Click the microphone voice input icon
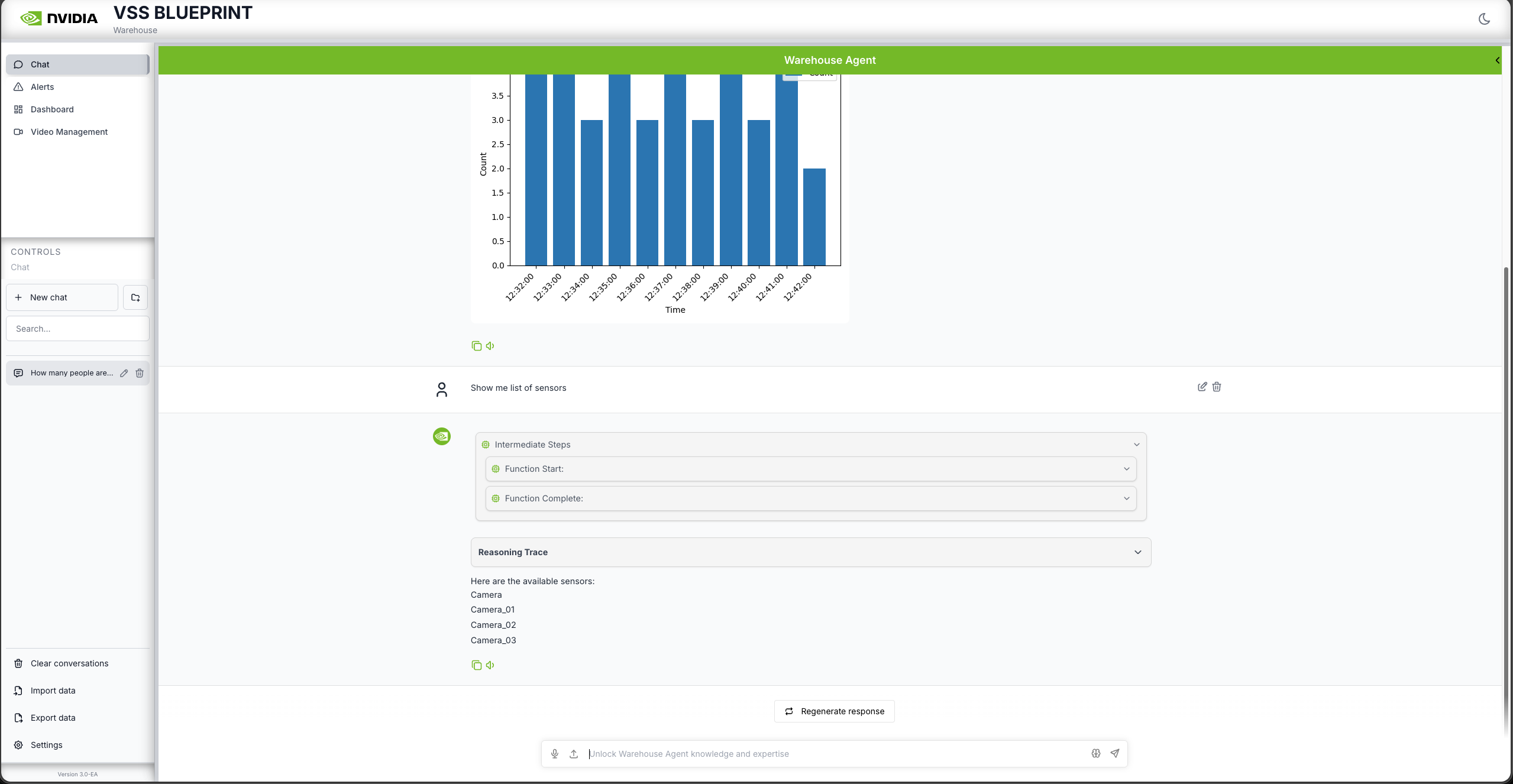 point(555,754)
